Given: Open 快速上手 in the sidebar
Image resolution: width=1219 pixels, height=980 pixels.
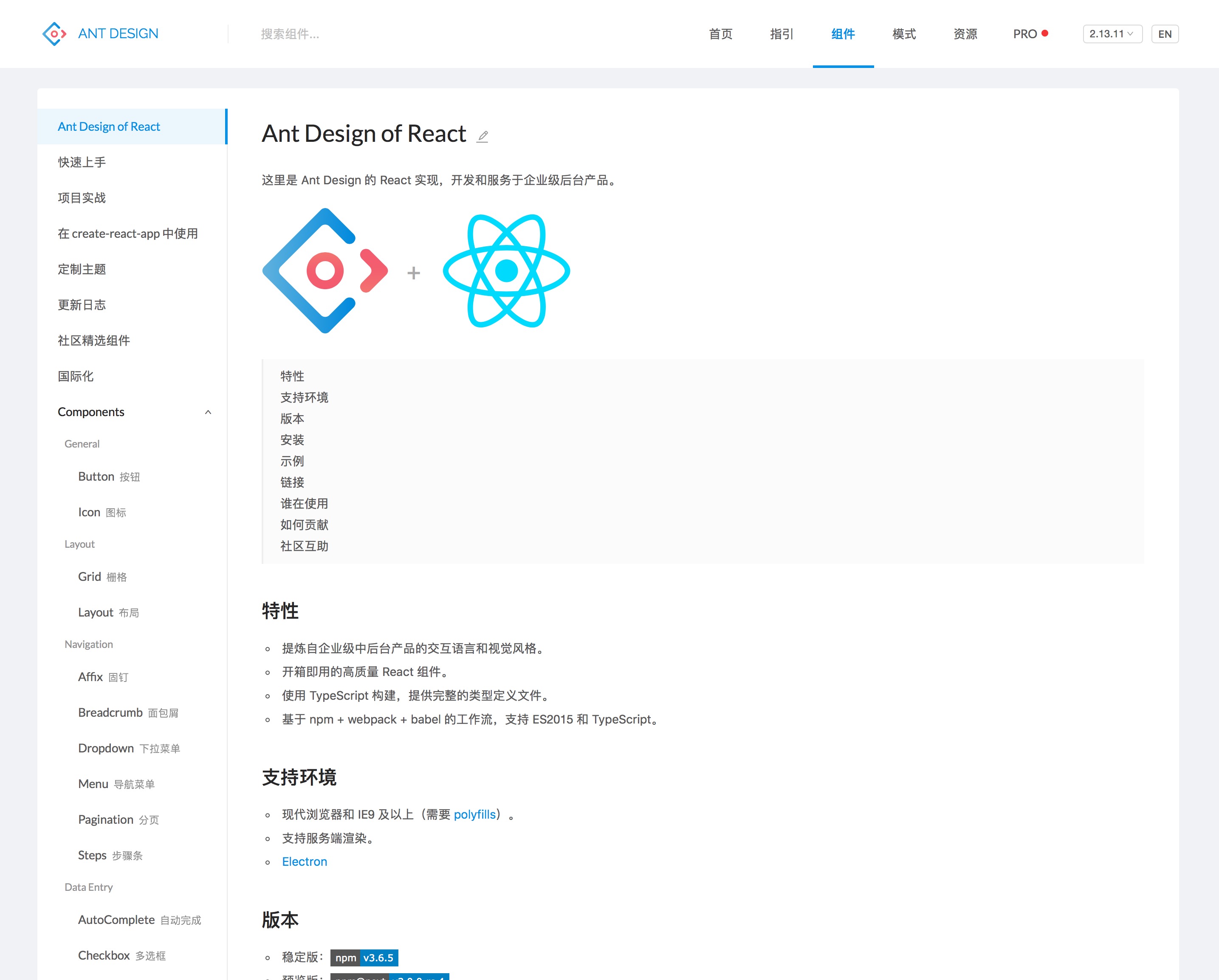Looking at the screenshot, I should pos(132,162).
